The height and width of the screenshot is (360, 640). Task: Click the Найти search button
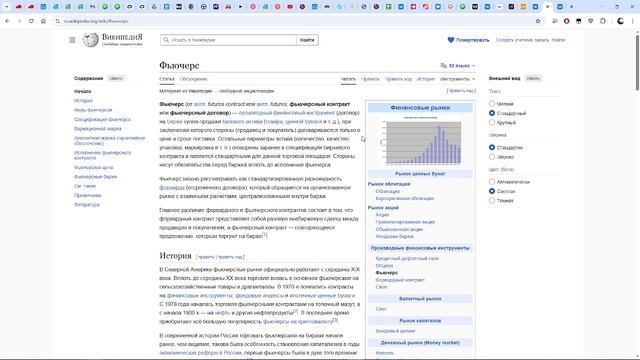(307, 40)
